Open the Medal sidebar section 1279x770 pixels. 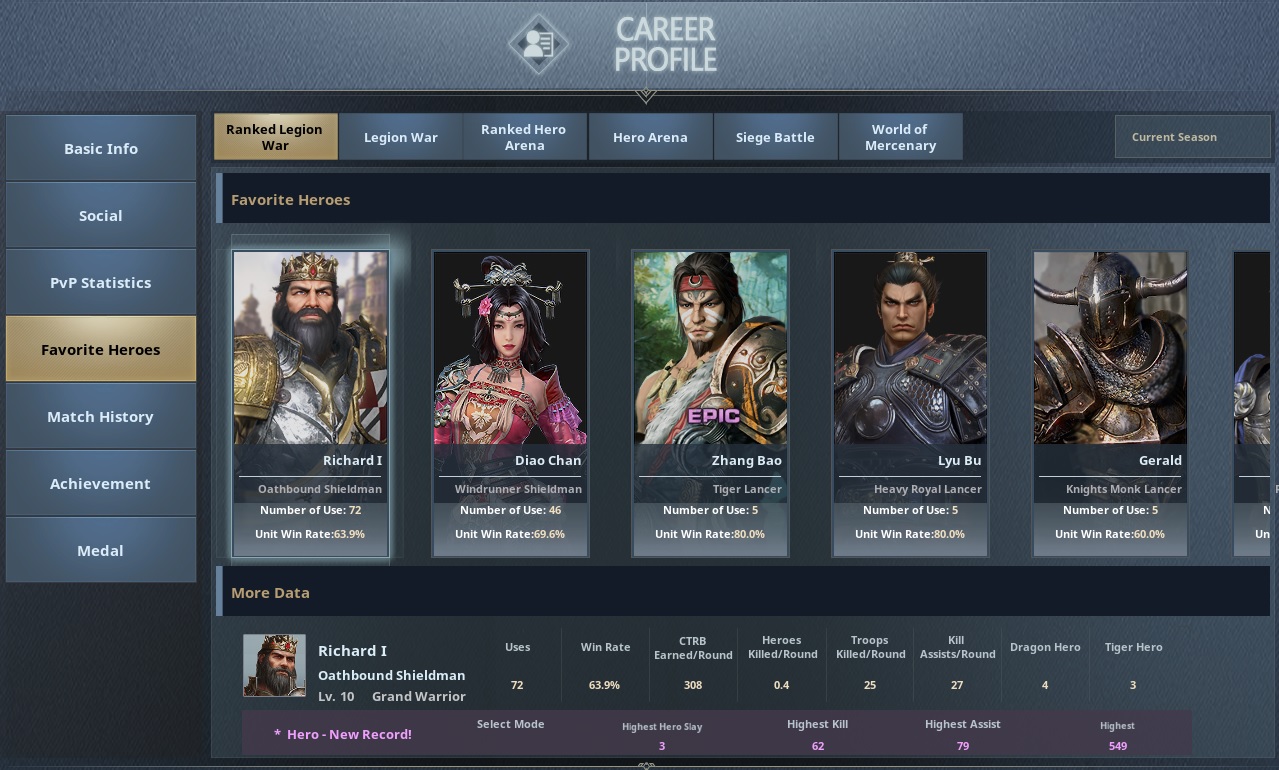[x=101, y=550]
